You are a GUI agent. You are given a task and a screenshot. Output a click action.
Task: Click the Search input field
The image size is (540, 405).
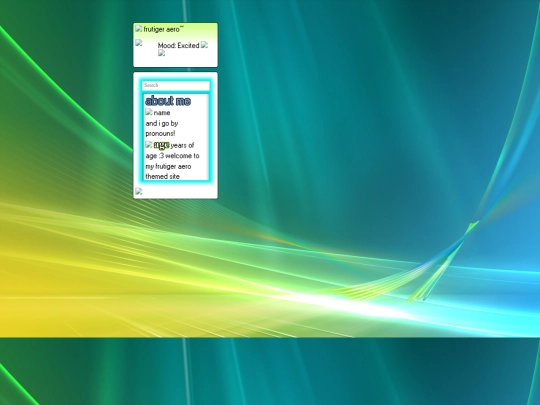[176, 85]
